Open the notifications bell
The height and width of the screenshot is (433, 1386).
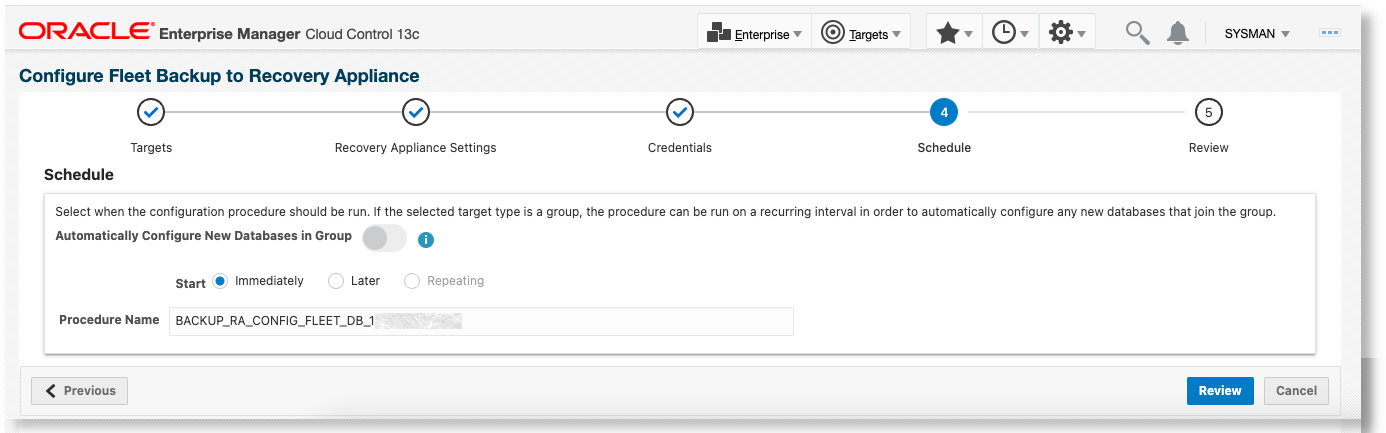coord(1179,33)
